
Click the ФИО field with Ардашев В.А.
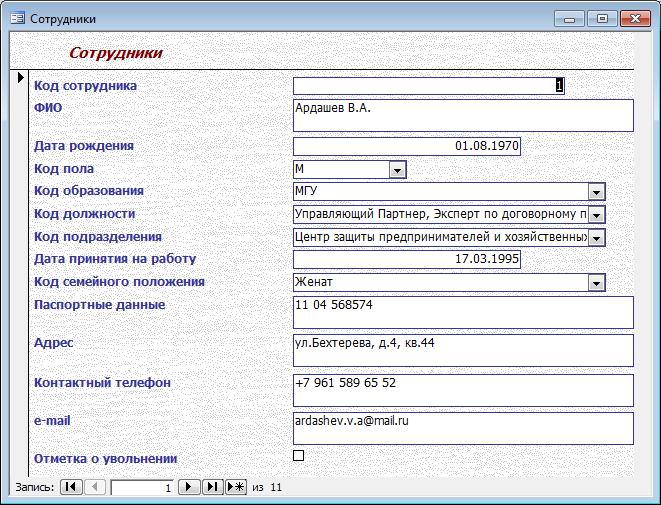click(463, 115)
